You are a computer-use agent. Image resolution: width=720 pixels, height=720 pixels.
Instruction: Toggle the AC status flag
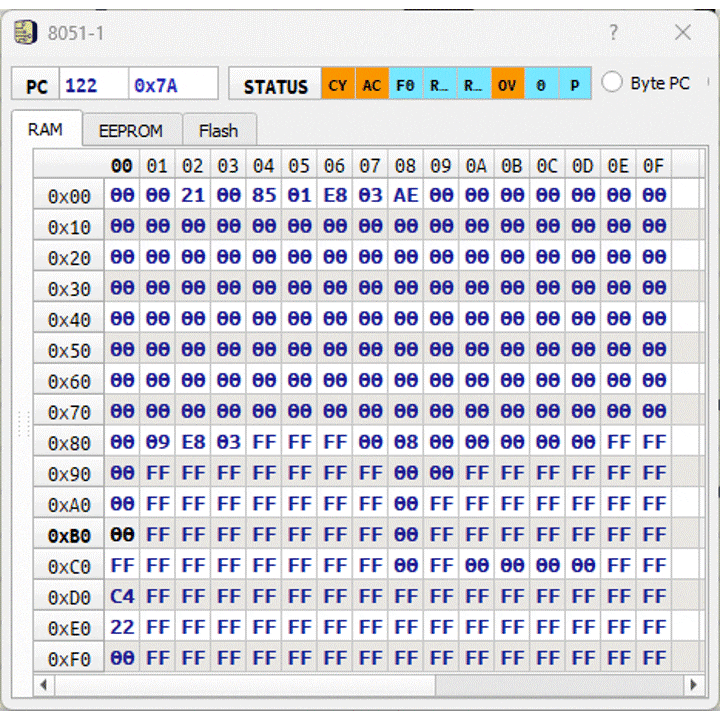[x=372, y=84]
